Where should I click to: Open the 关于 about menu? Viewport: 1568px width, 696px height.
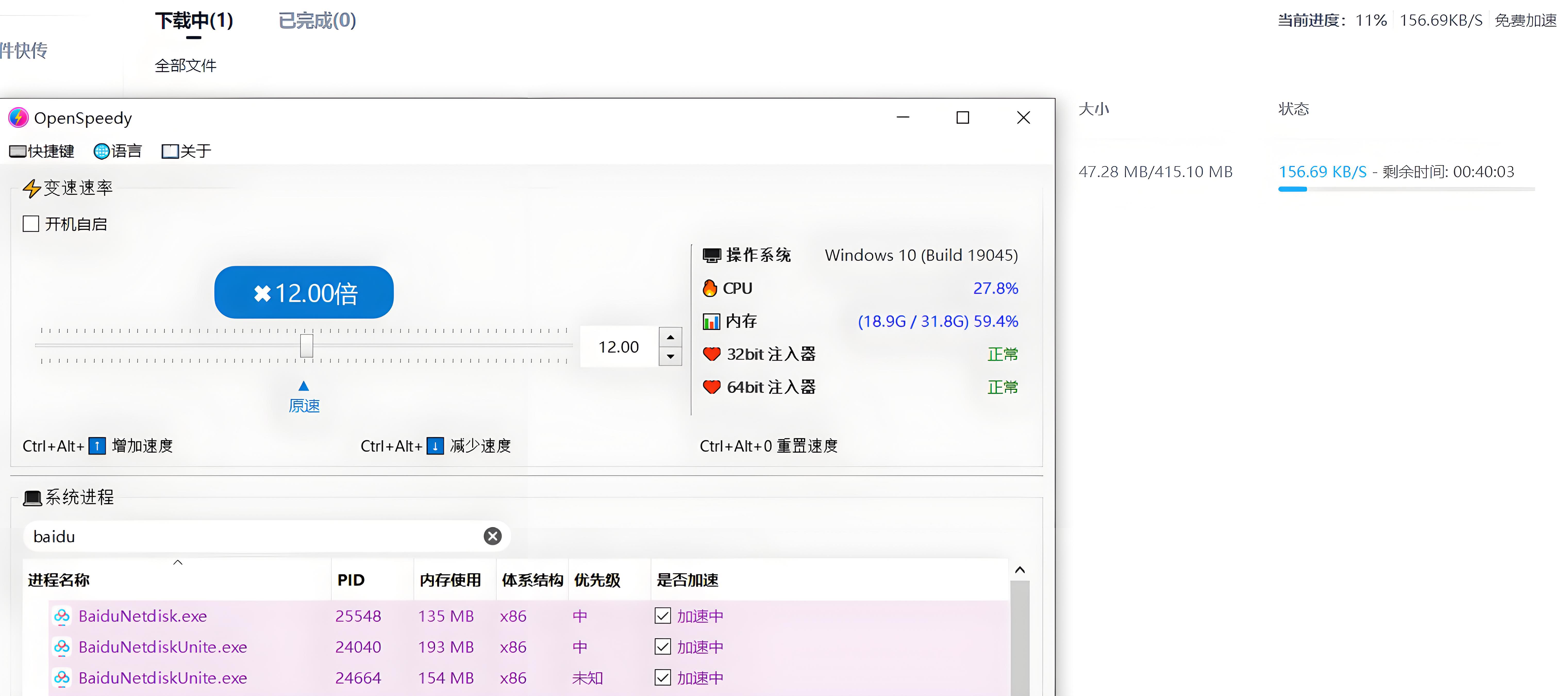[186, 151]
